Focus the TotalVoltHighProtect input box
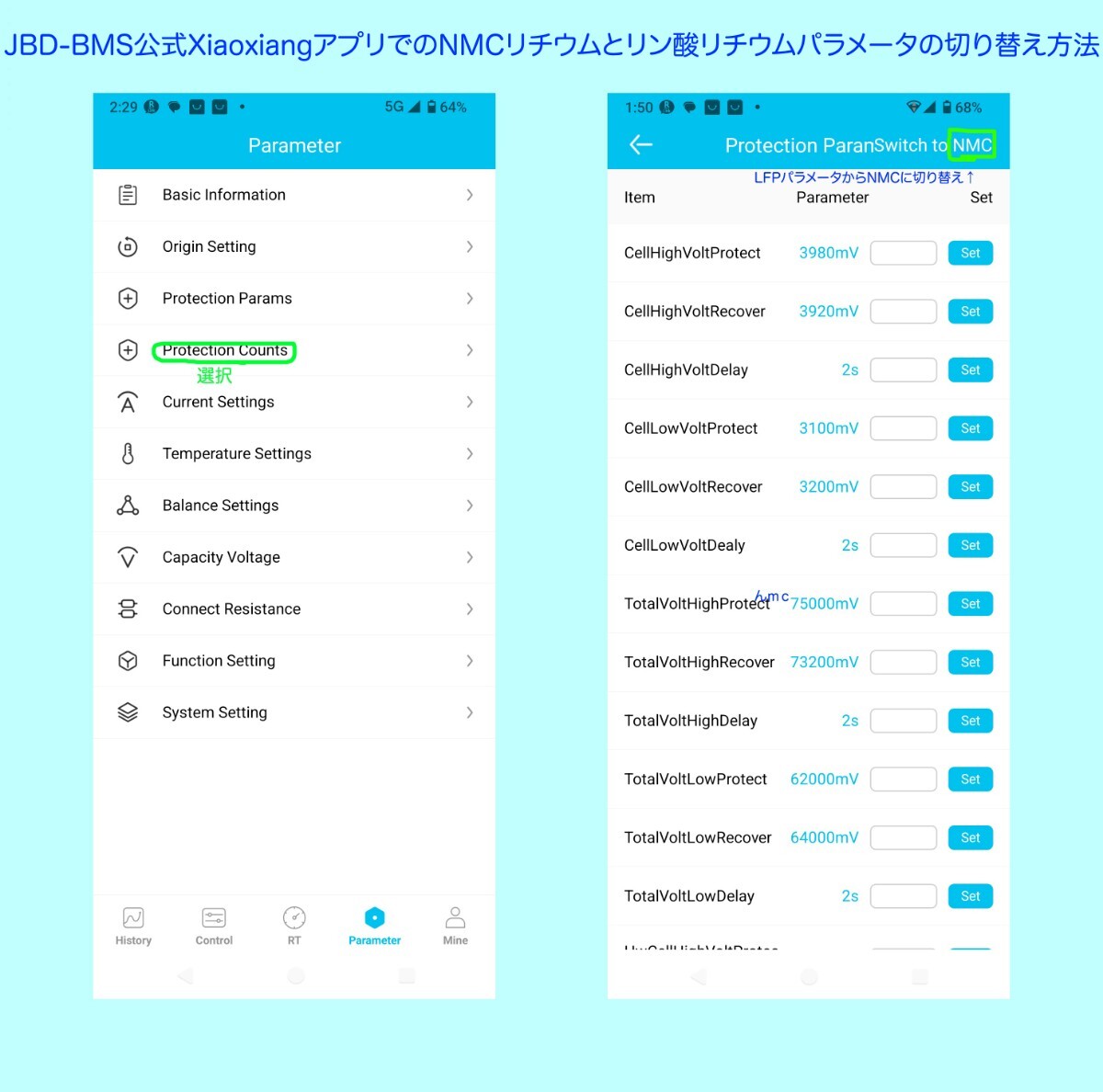The image size is (1103, 1092). point(904,604)
